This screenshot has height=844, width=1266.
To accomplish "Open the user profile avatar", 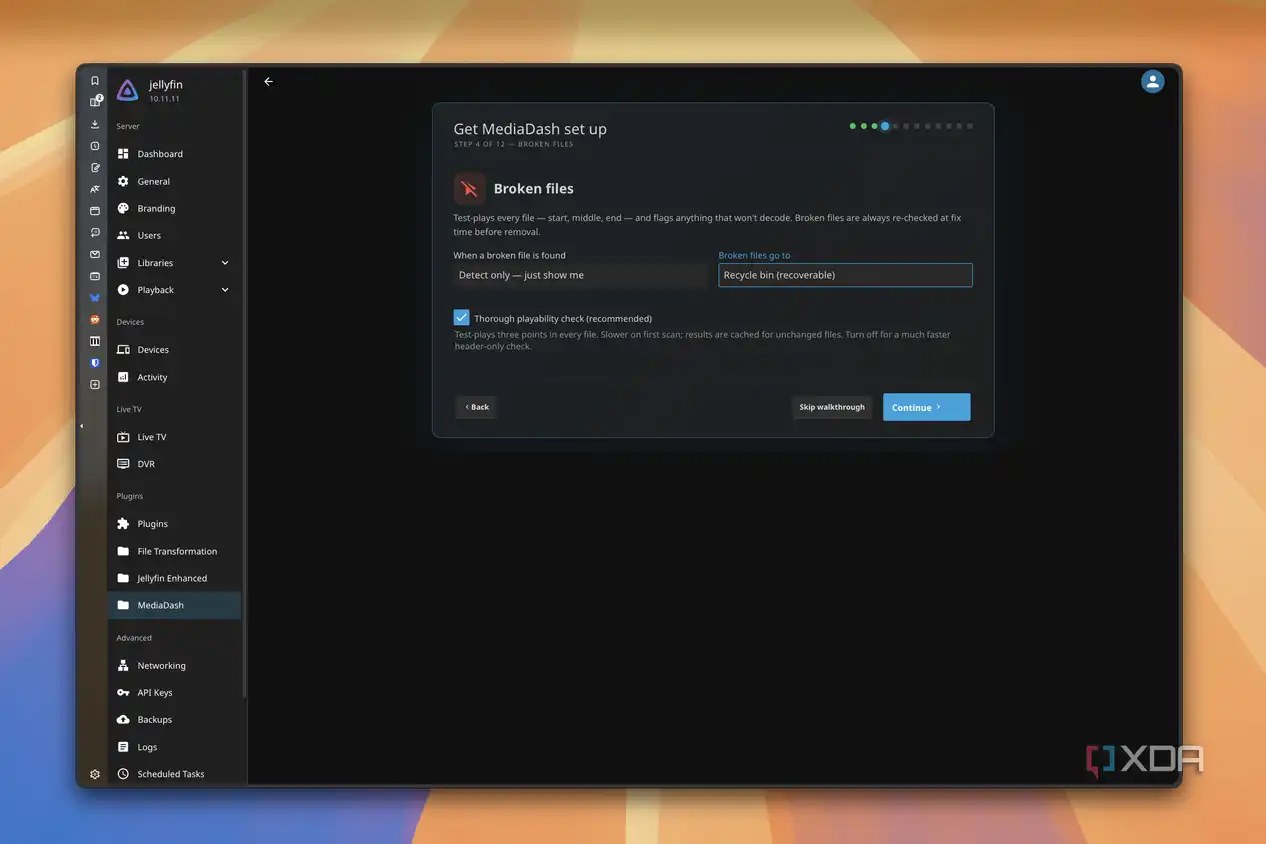I will [x=1152, y=82].
